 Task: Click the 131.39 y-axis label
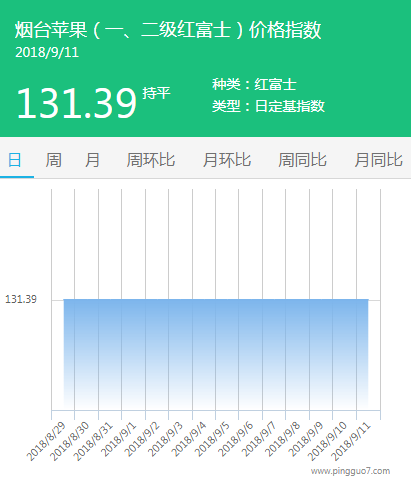(21, 299)
